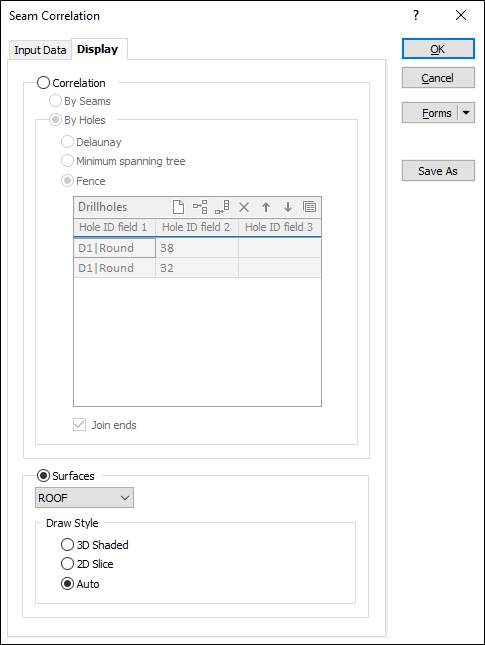Click the Cancel button
The width and height of the screenshot is (485, 645).
pos(438,78)
